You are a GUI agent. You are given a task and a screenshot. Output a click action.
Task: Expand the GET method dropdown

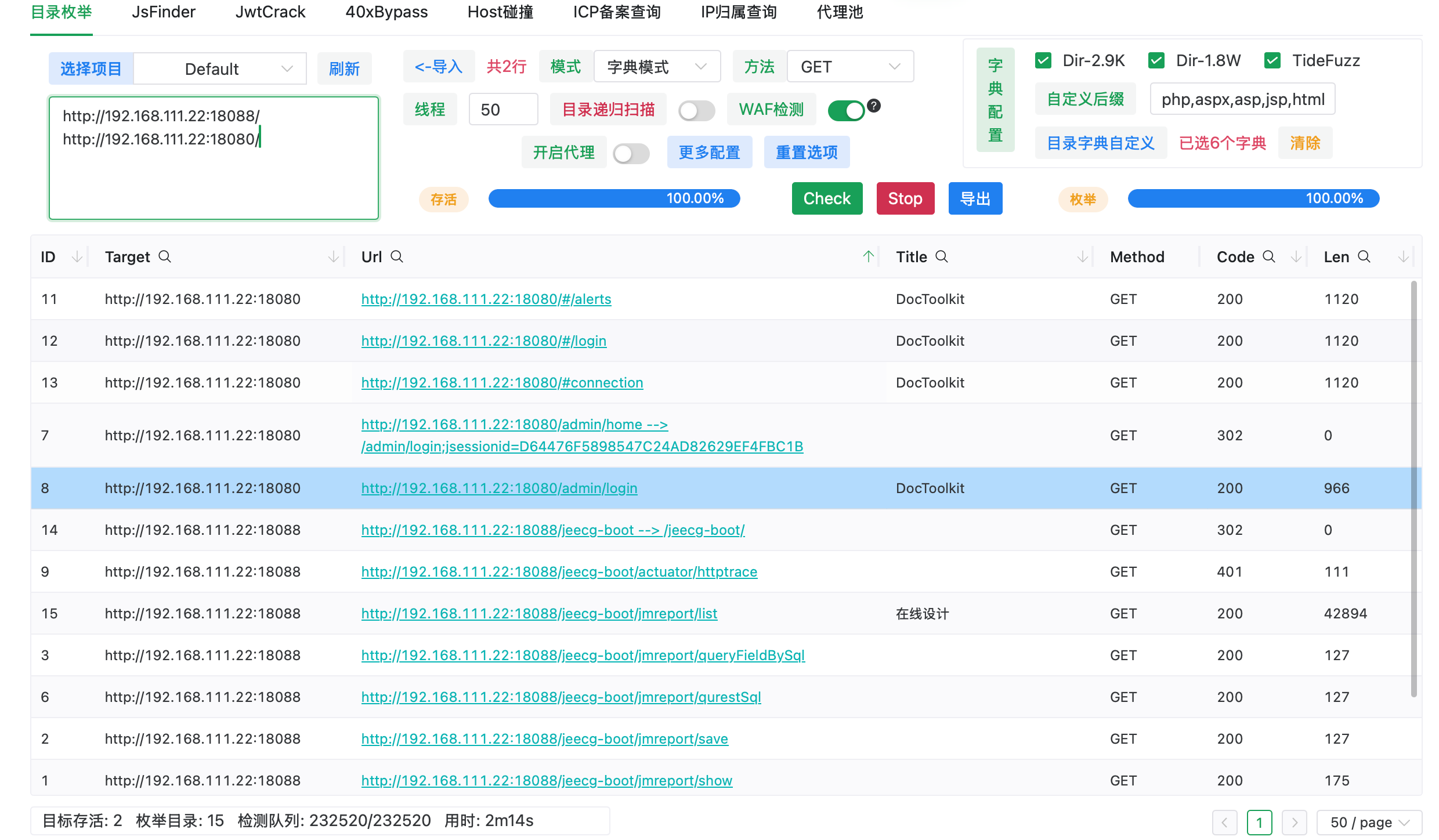[x=850, y=67]
